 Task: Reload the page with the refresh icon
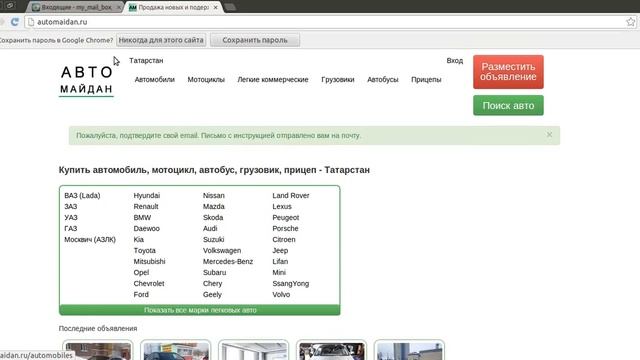[x=15, y=22]
